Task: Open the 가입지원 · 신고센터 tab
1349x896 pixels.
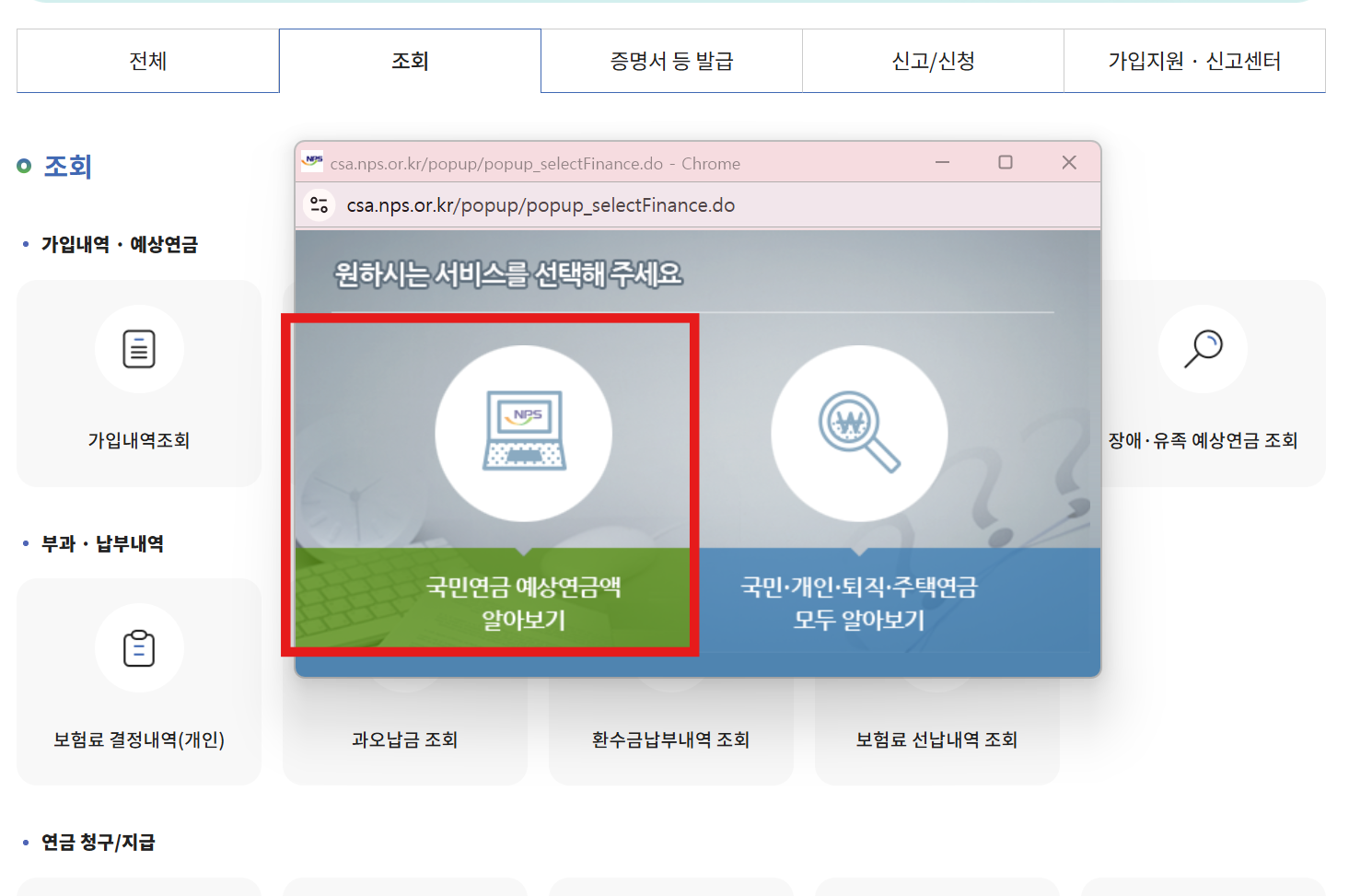Action: pyautogui.click(x=1193, y=61)
